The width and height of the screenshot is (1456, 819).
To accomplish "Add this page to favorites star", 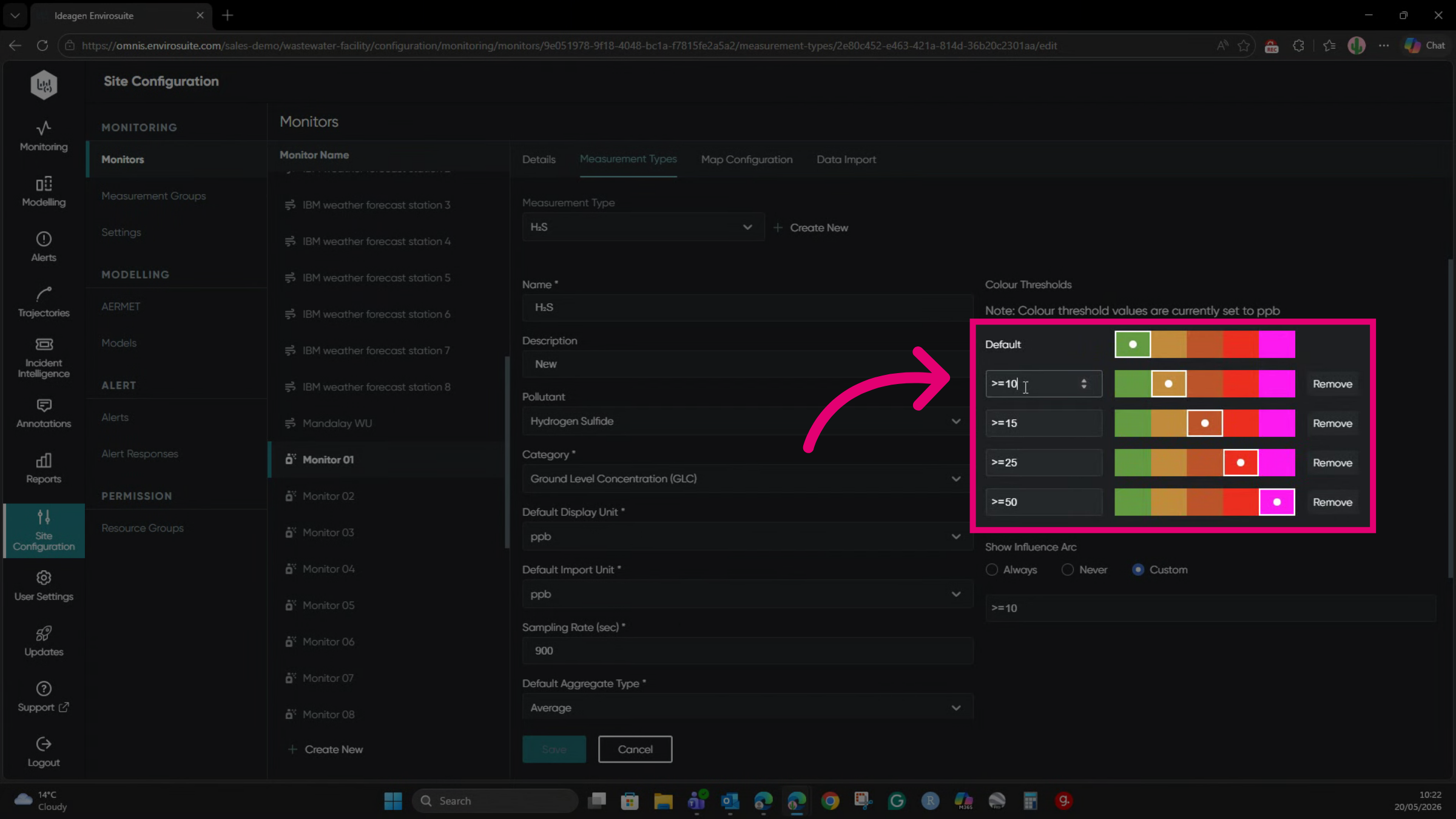I will (x=1244, y=45).
